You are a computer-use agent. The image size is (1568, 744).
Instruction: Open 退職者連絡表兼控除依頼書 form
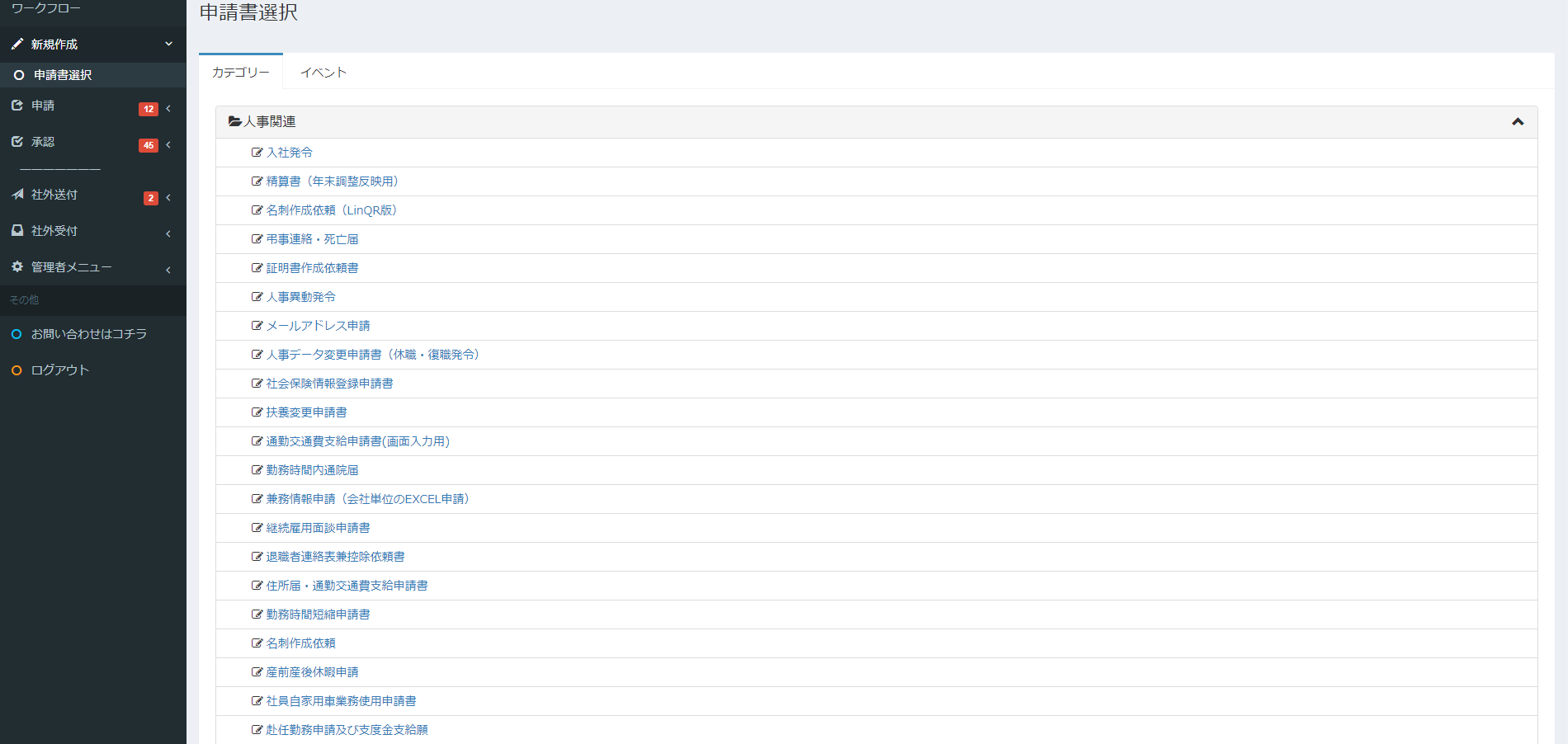point(335,557)
